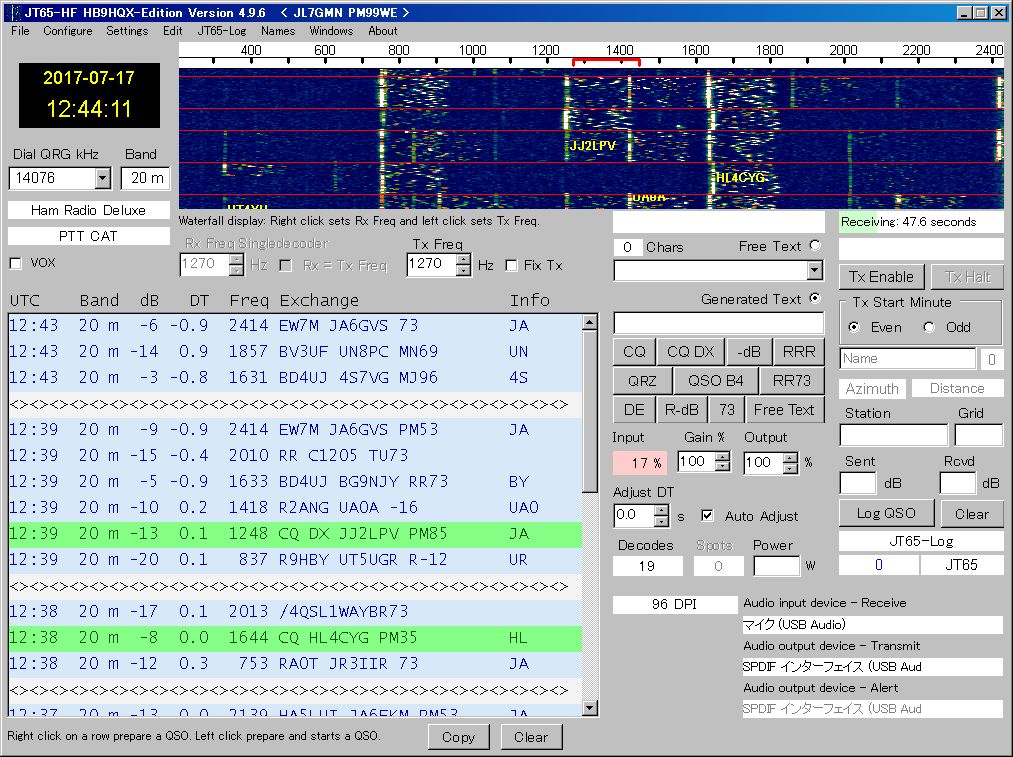Decrease the input Gain % value
Screen dimensions: 1013x757
723,467
